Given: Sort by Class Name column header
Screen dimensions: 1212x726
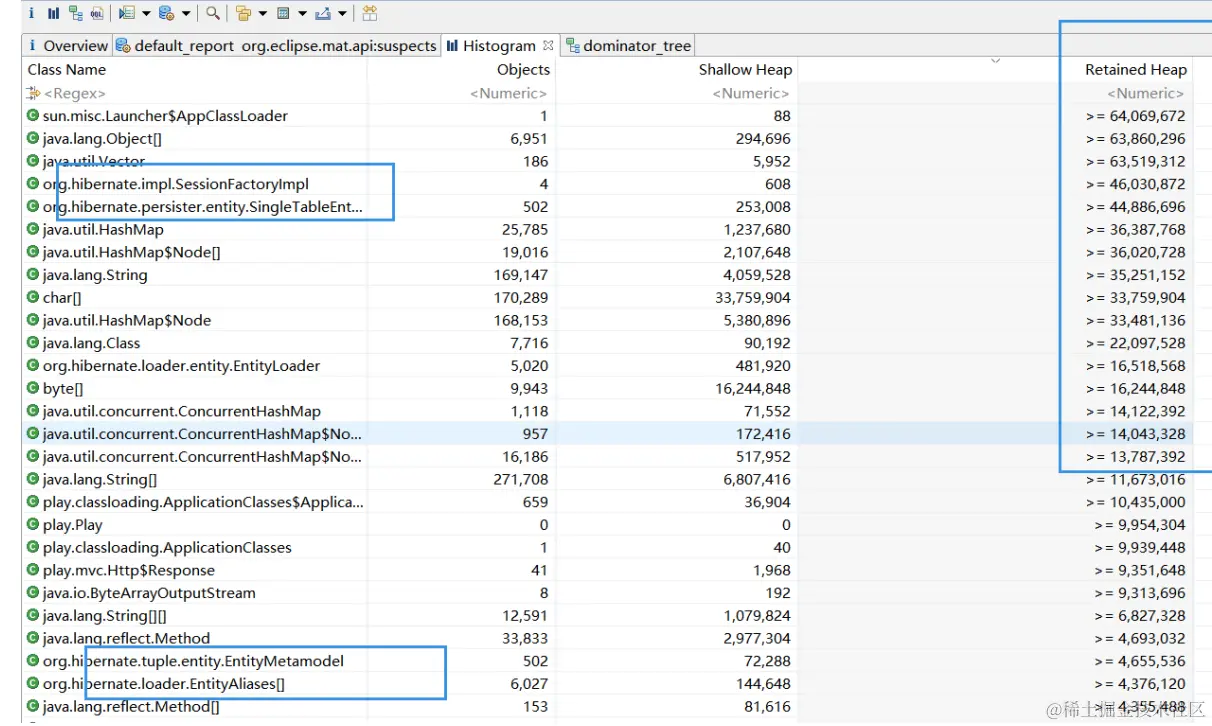Looking at the screenshot, I should [x=66, y=70].
